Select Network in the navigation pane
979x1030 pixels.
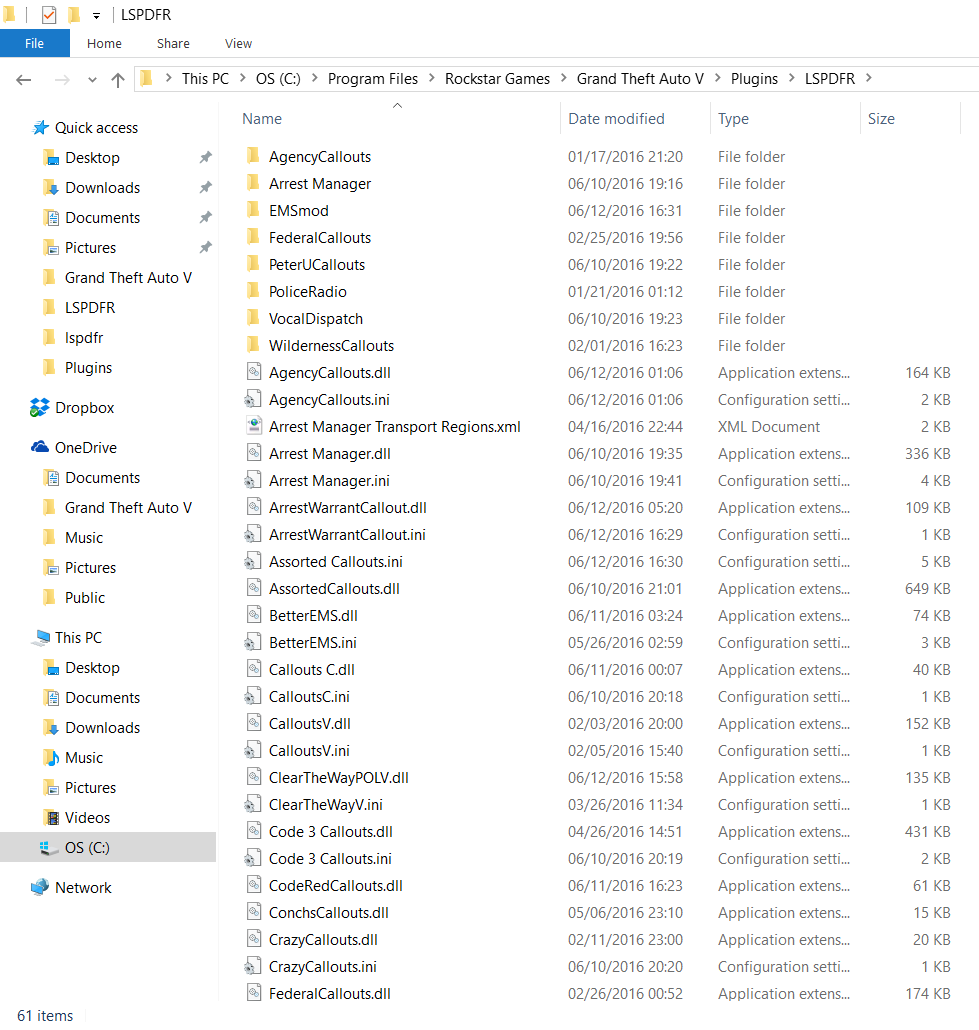(83, 888)
